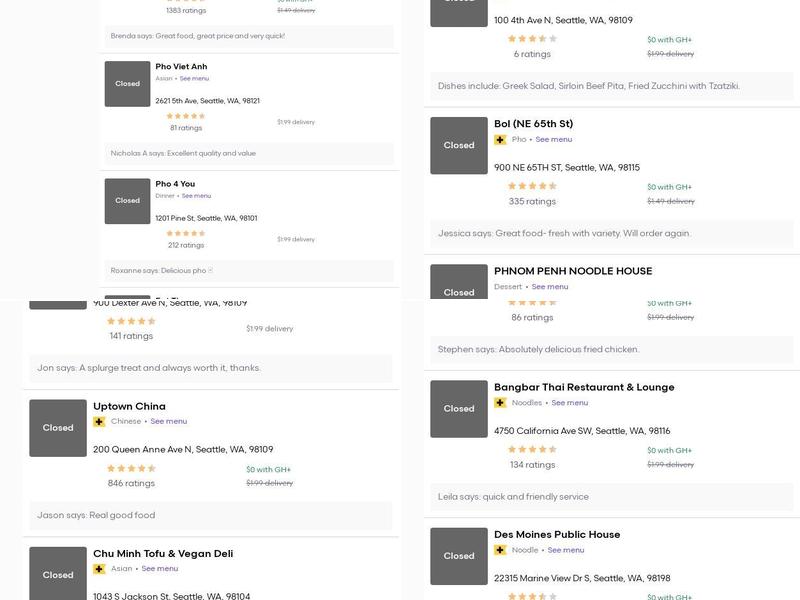View the menu for Uptown China
This screenshot has width=800, height=600.
pyautogui.click(x=169, y=422)
